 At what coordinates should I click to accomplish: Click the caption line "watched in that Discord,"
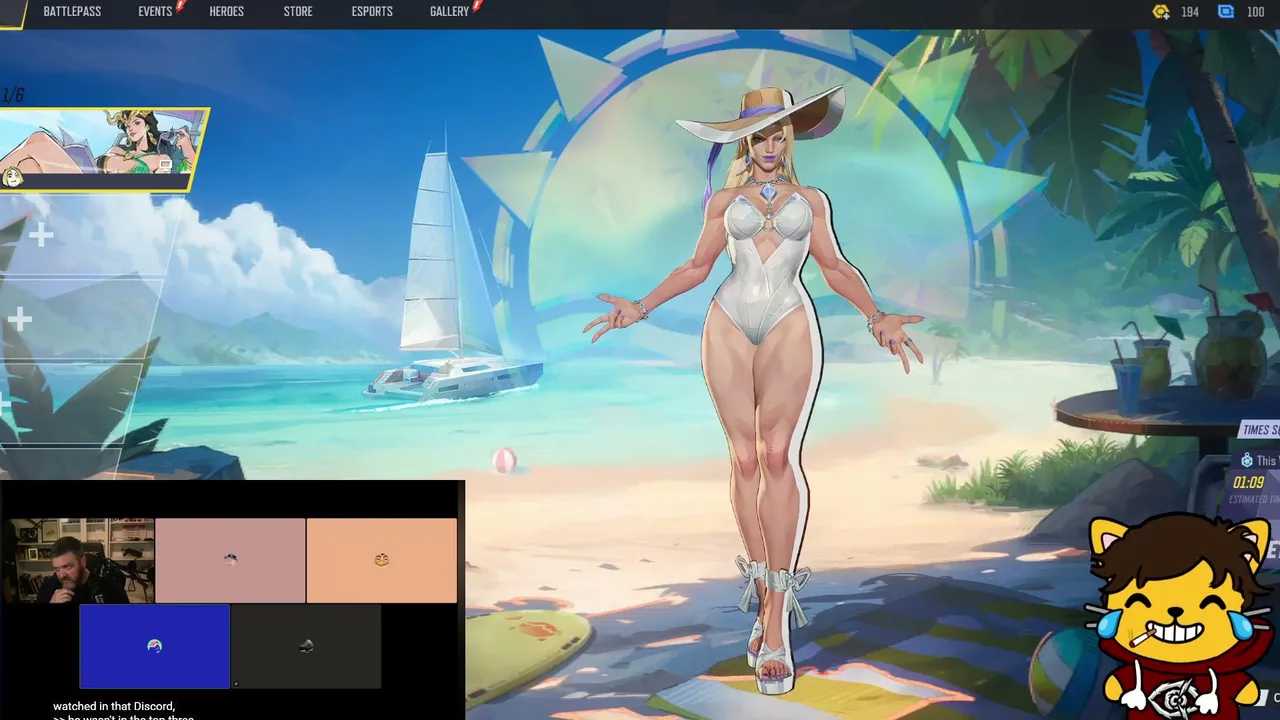(x=114, y=706)
